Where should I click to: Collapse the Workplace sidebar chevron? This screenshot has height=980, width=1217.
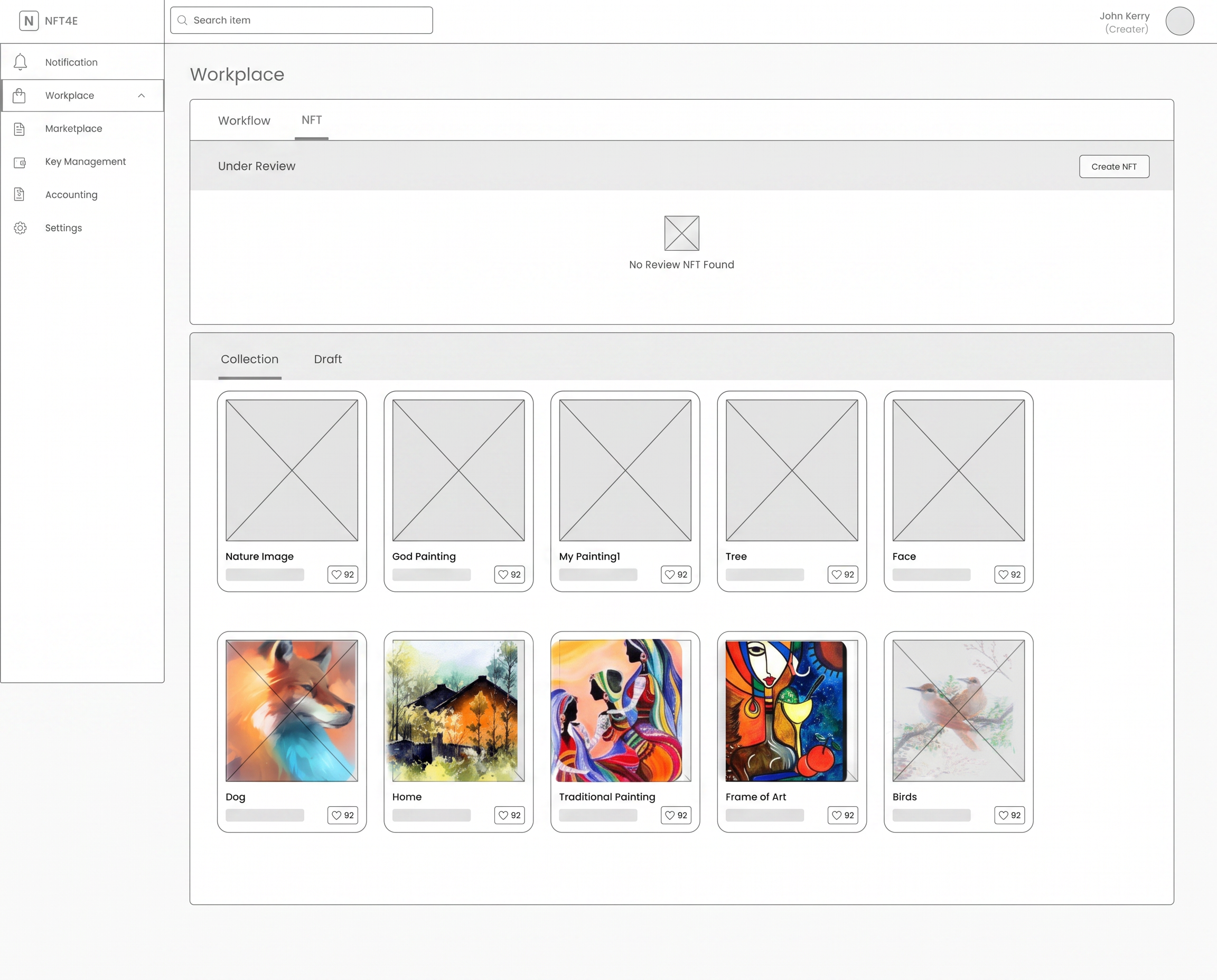pos(141,96)
